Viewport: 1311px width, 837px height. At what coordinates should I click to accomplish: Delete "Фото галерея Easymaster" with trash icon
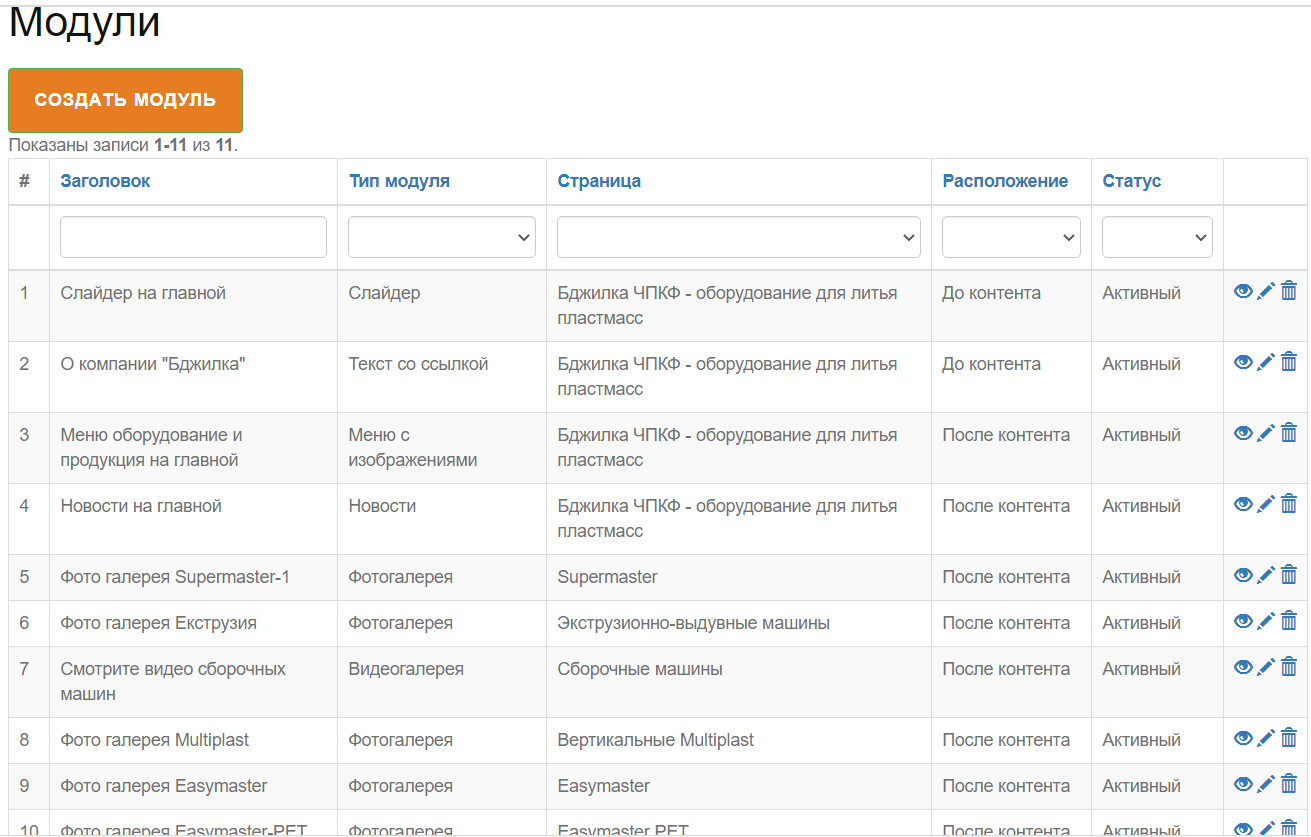1289,784
